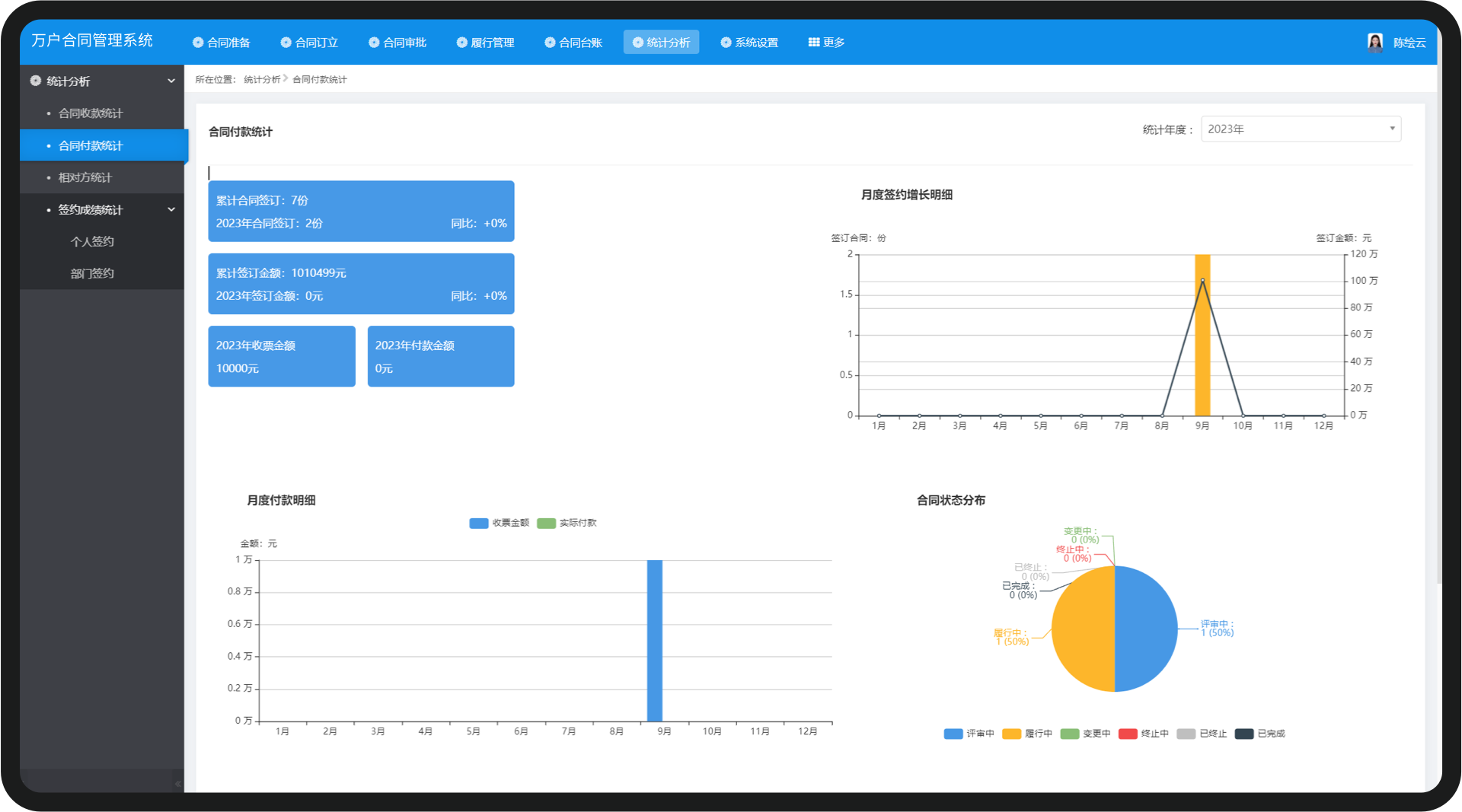Toggle 终止中 pie legend item
The width and height of the screenshot is (1462, 812).
1144,734
